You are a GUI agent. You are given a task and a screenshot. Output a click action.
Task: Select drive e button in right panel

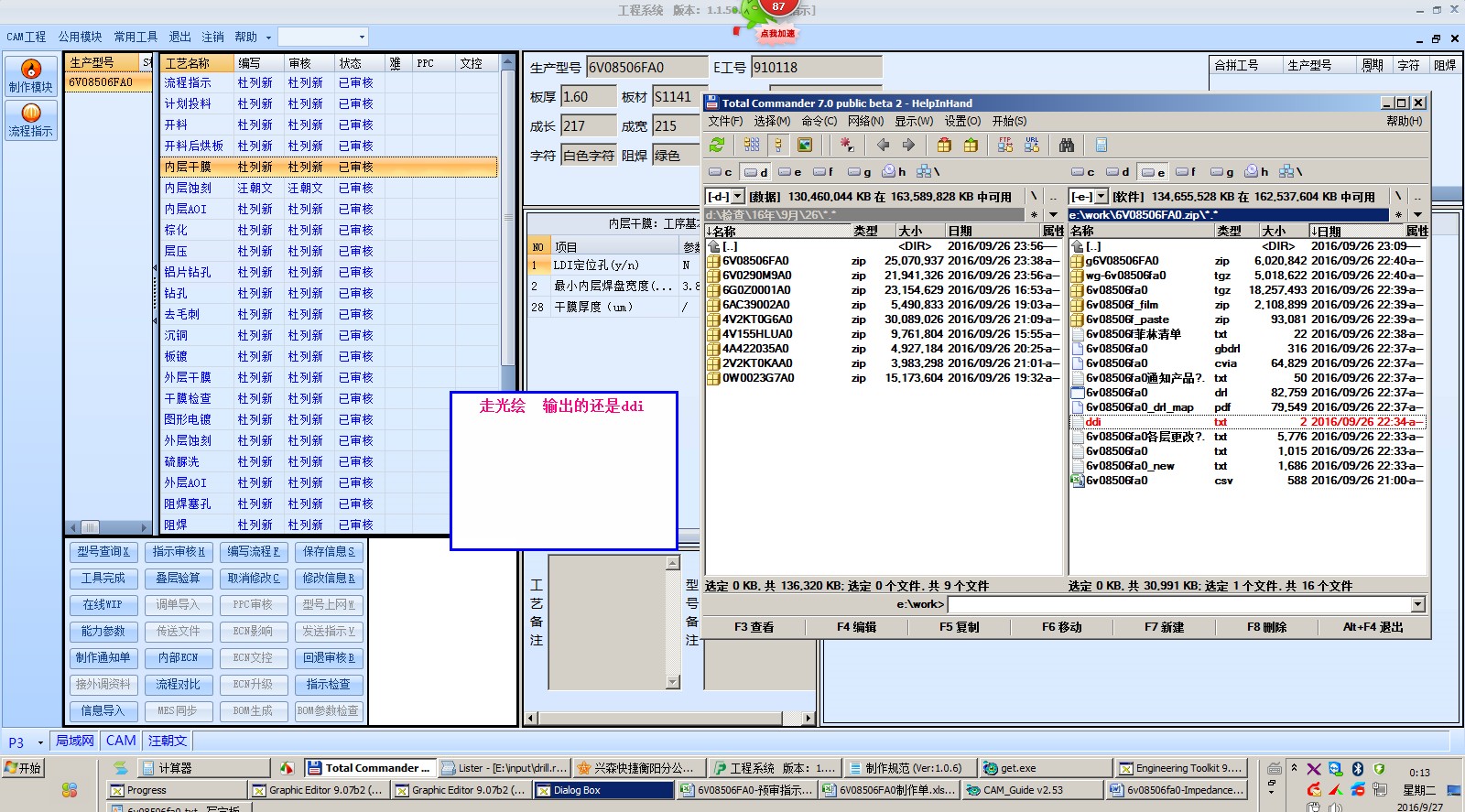pyautogui.click(x=1153, y=171)
